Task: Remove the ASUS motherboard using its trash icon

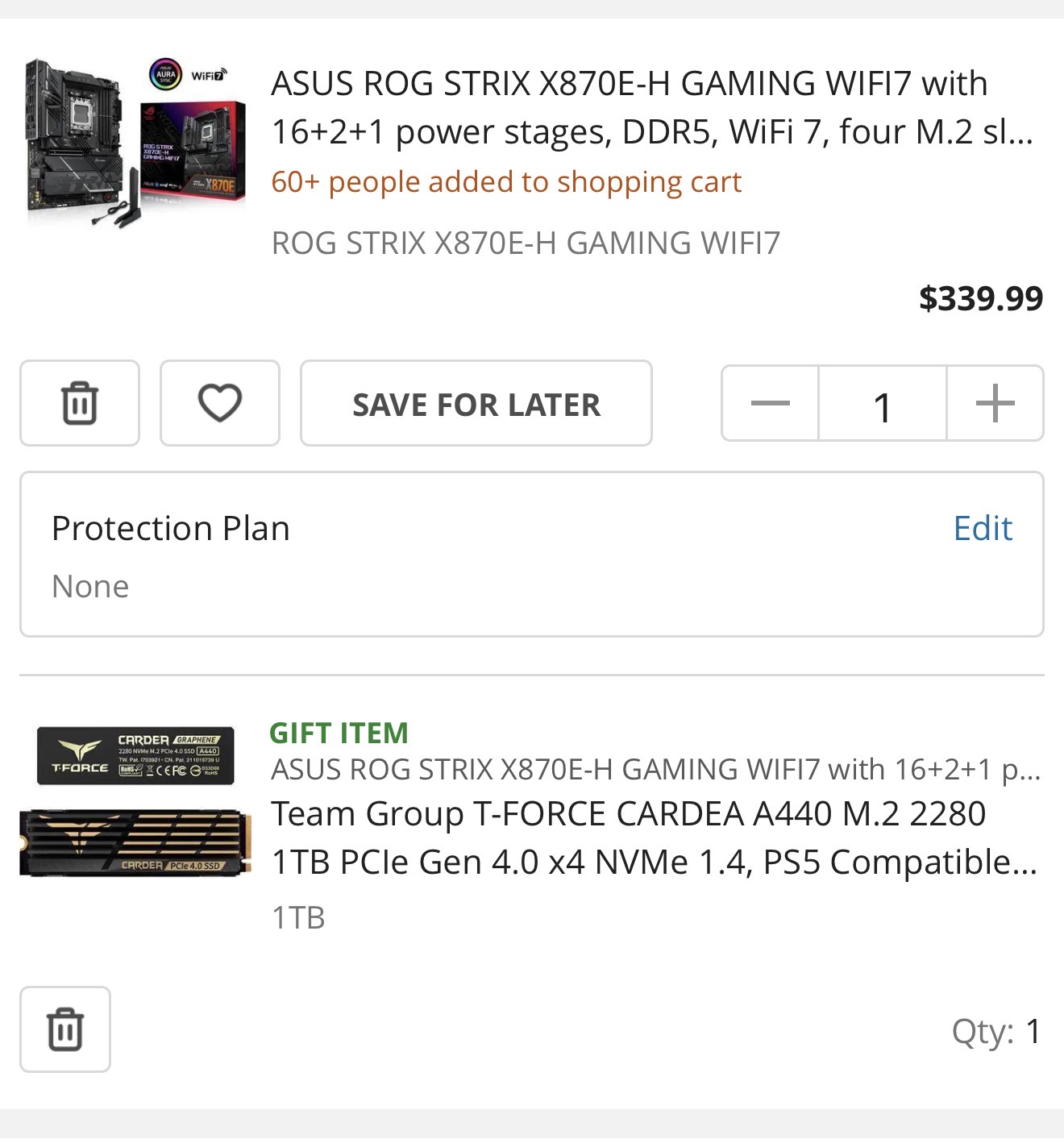Action: point(79,403)
